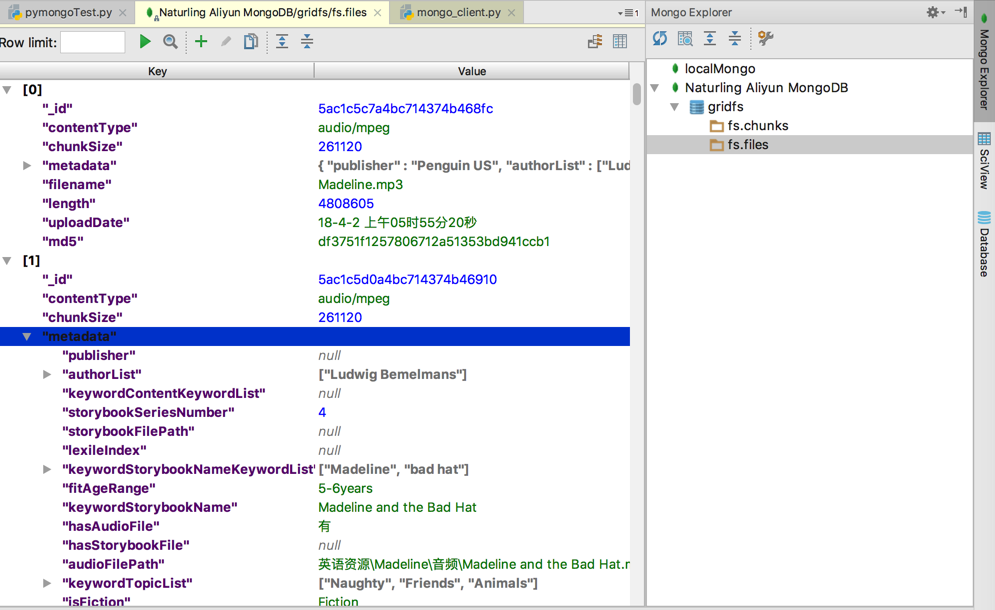Switch to table view icon in results toolbar
This screenshot has height=610, width=995.
click(x=620, y=42)
